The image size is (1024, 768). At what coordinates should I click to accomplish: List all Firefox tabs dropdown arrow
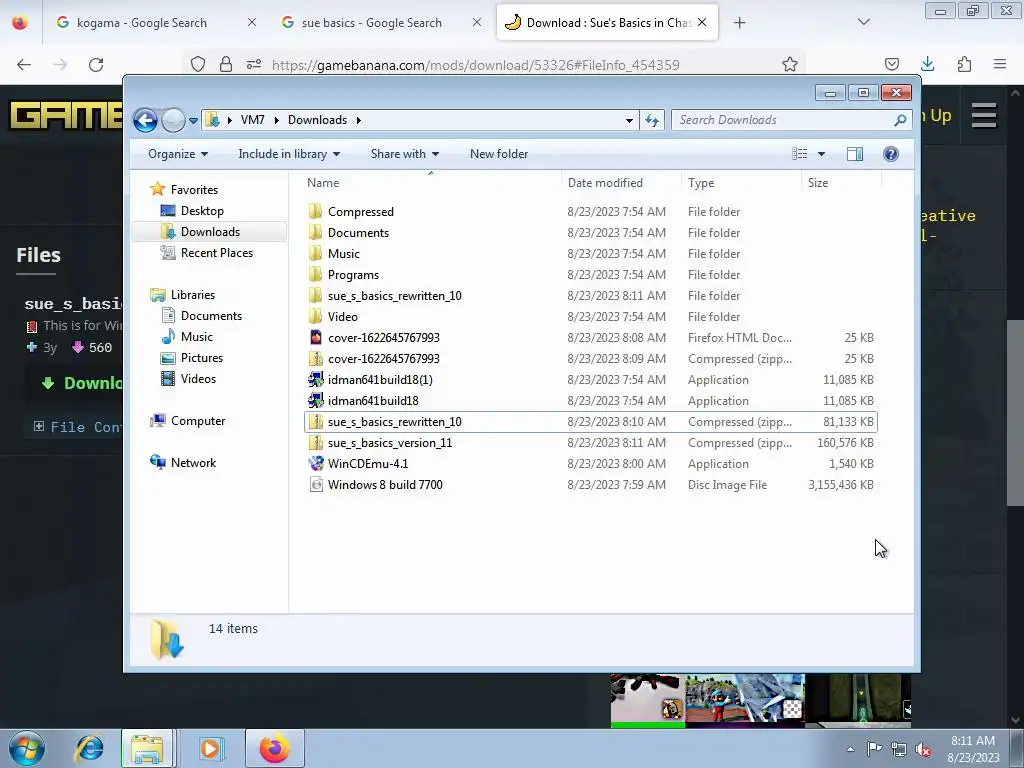(x=863, y=22)
